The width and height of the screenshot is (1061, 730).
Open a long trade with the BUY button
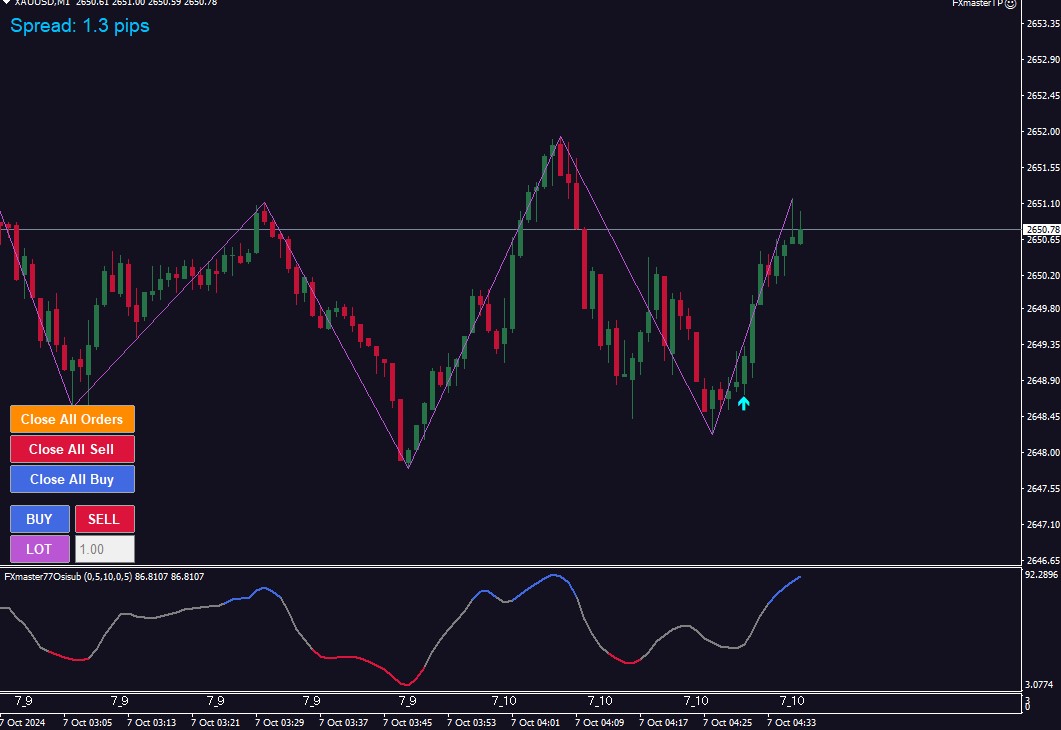[40, 519]
